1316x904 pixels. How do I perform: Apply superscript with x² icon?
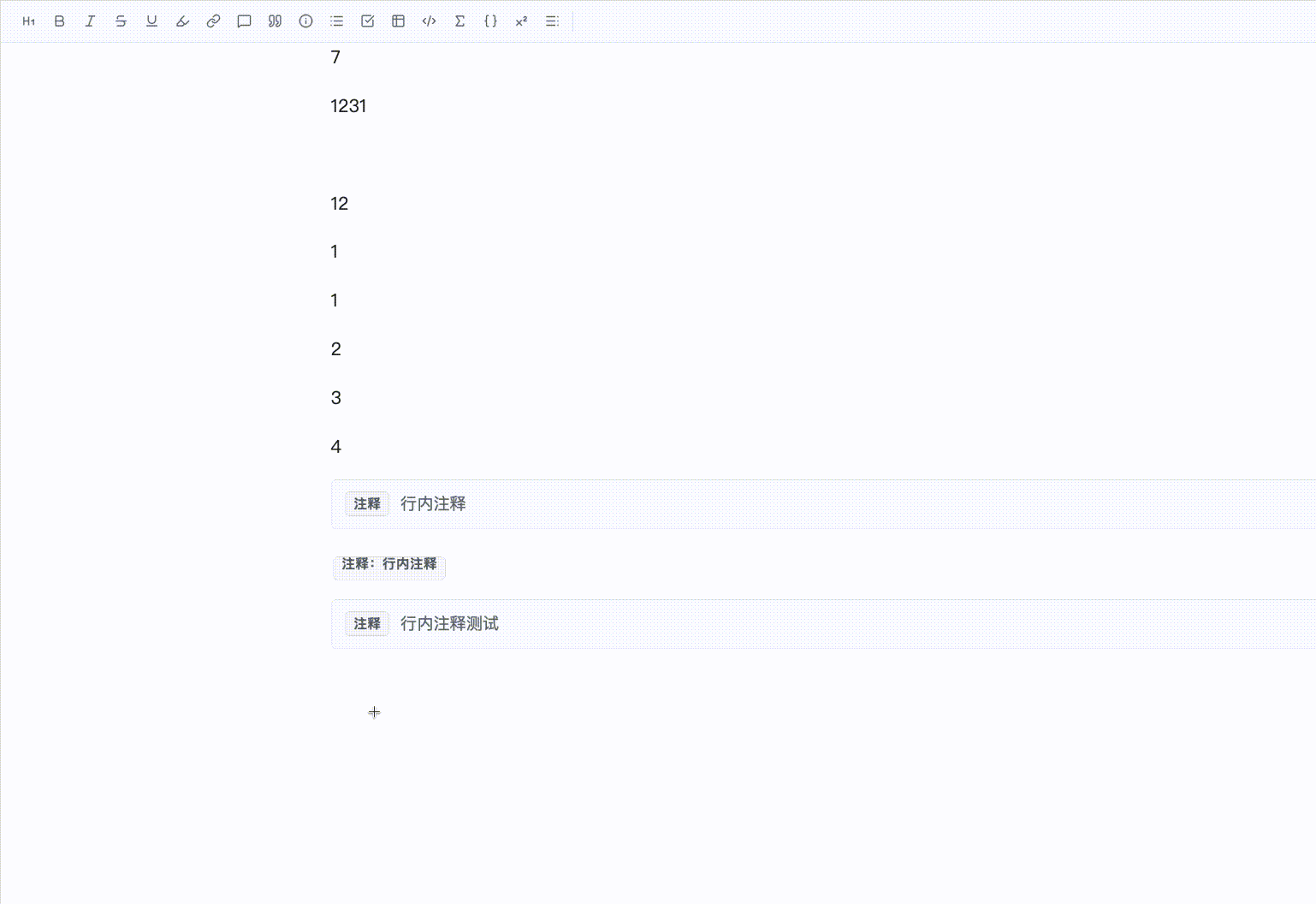click(521, 21)
